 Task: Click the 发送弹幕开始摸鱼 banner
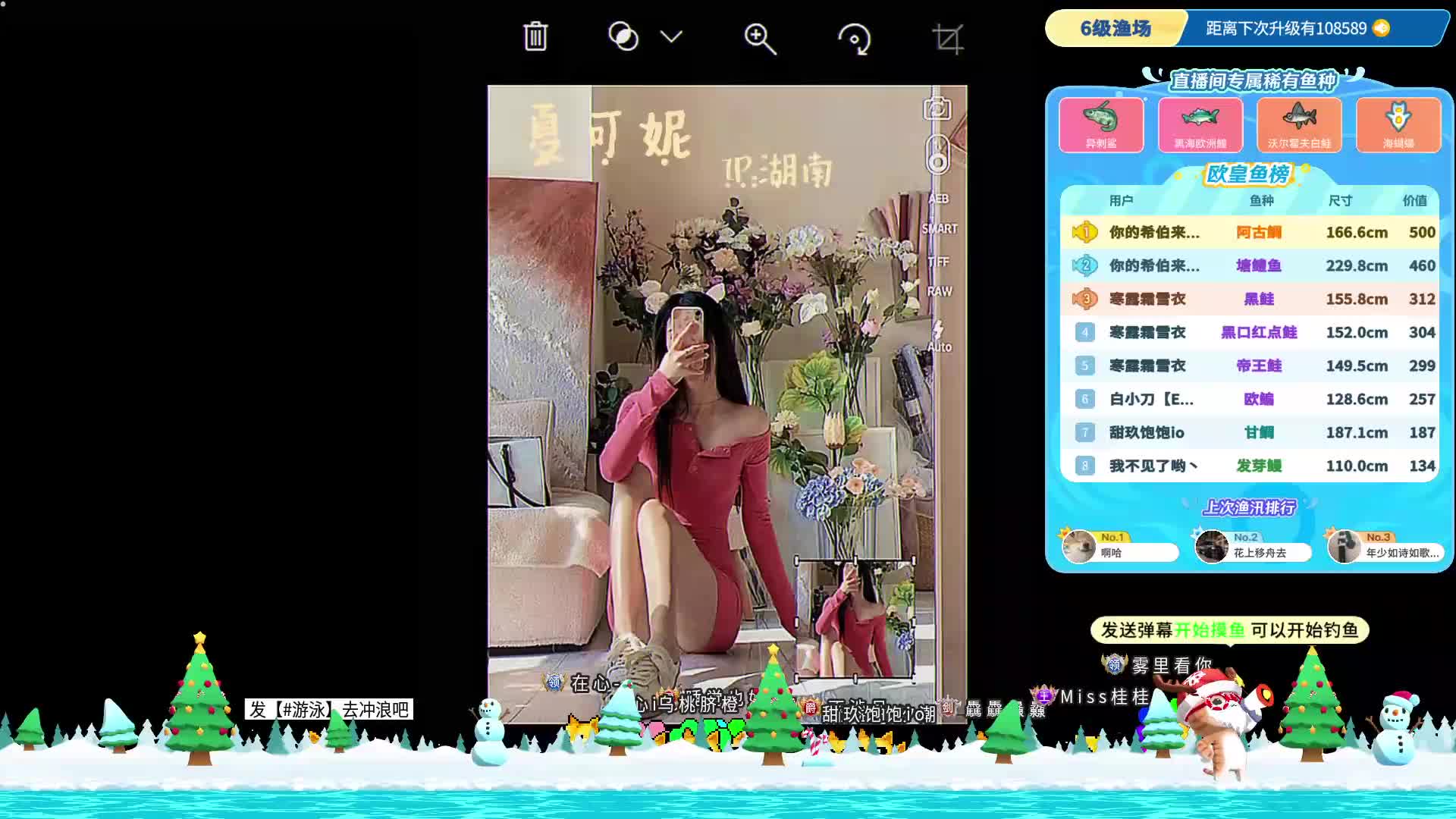pos(1228,630)
